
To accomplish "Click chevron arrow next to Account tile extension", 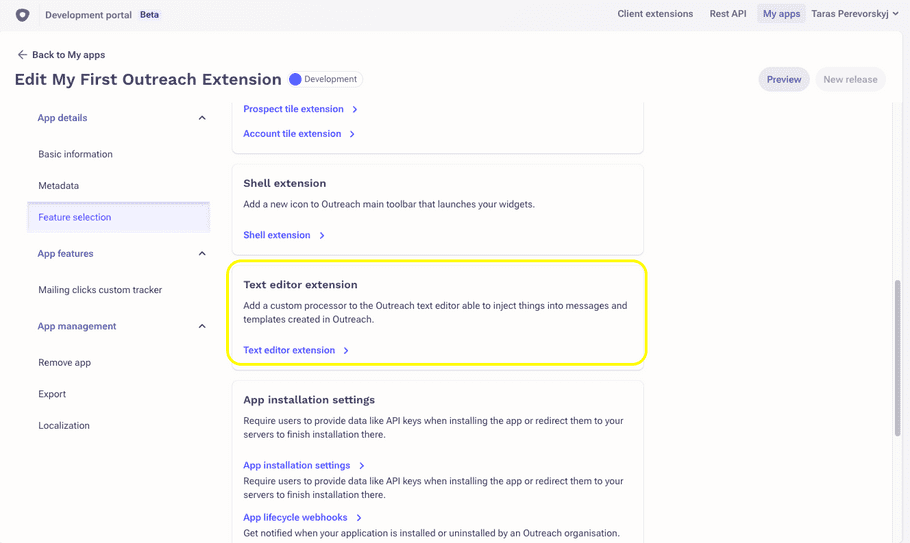I will [352, 134].
